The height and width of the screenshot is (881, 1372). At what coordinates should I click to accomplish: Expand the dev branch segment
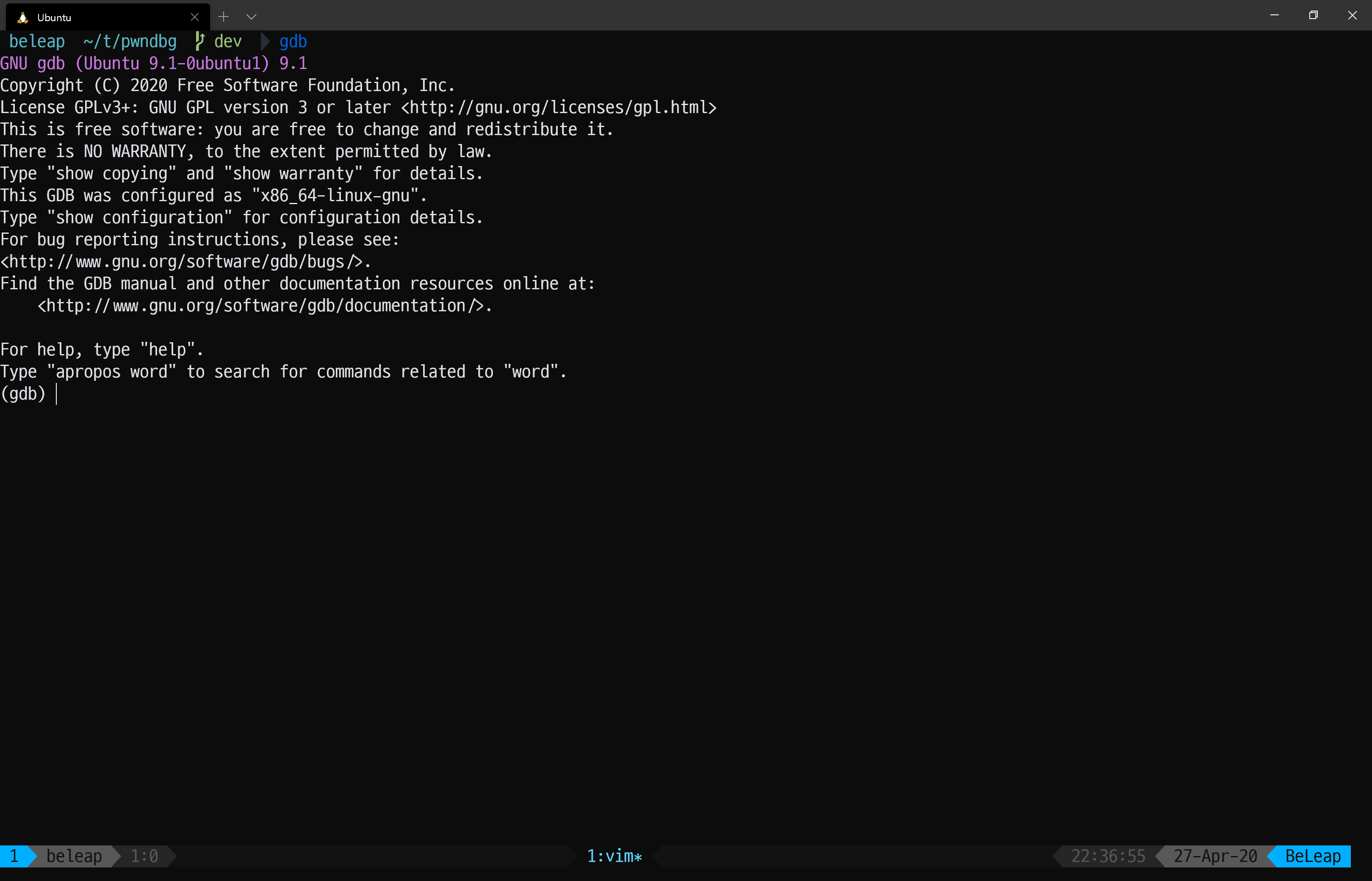pyautogui.click(x=228, y=41)
